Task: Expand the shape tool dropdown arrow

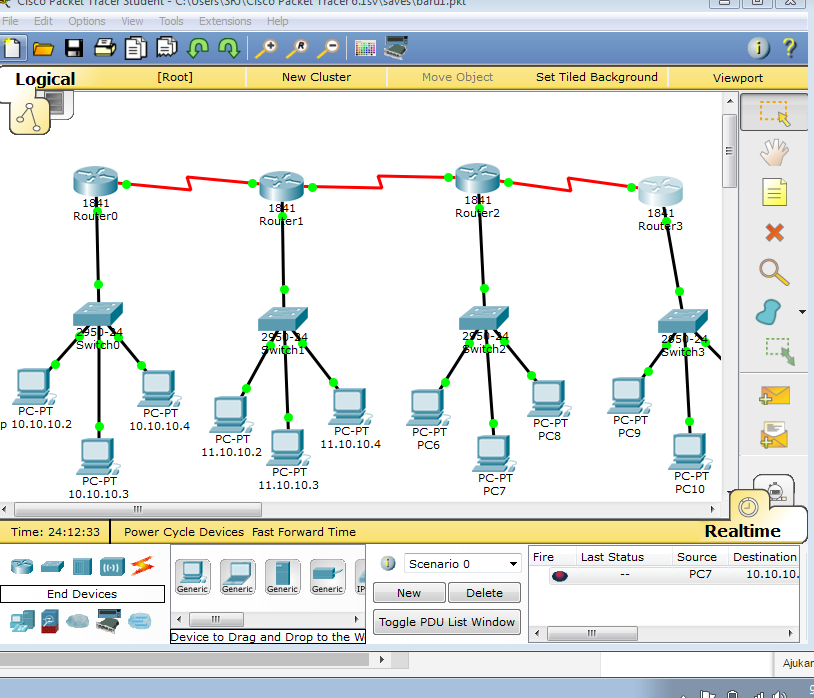Action: point(802,312)
